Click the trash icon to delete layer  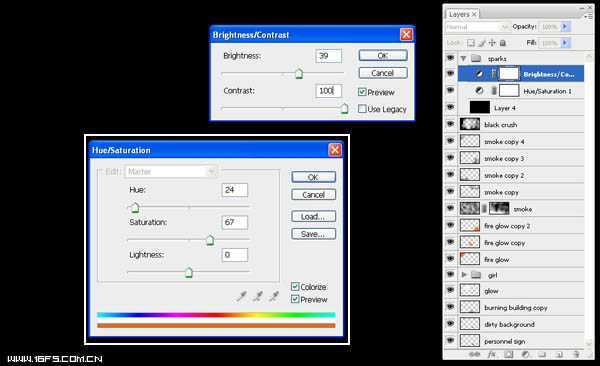tap(576, 355)
